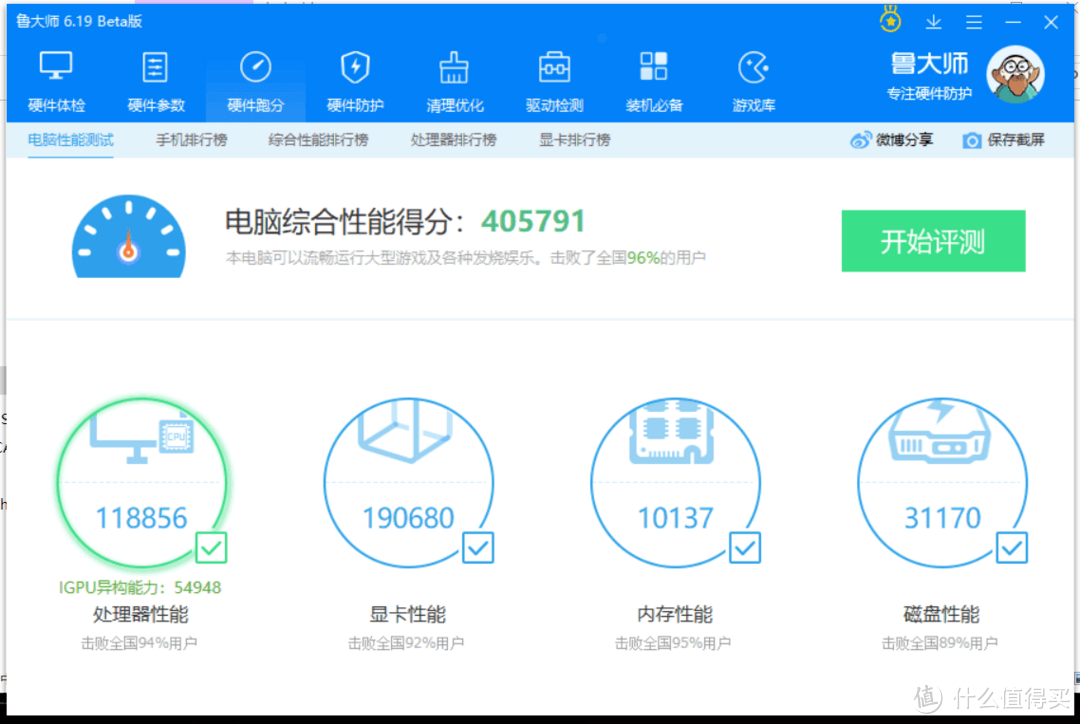The image size is (1080, 724).
Task: Click the 鲁大师 mascot avatar
Action: 1015,74
